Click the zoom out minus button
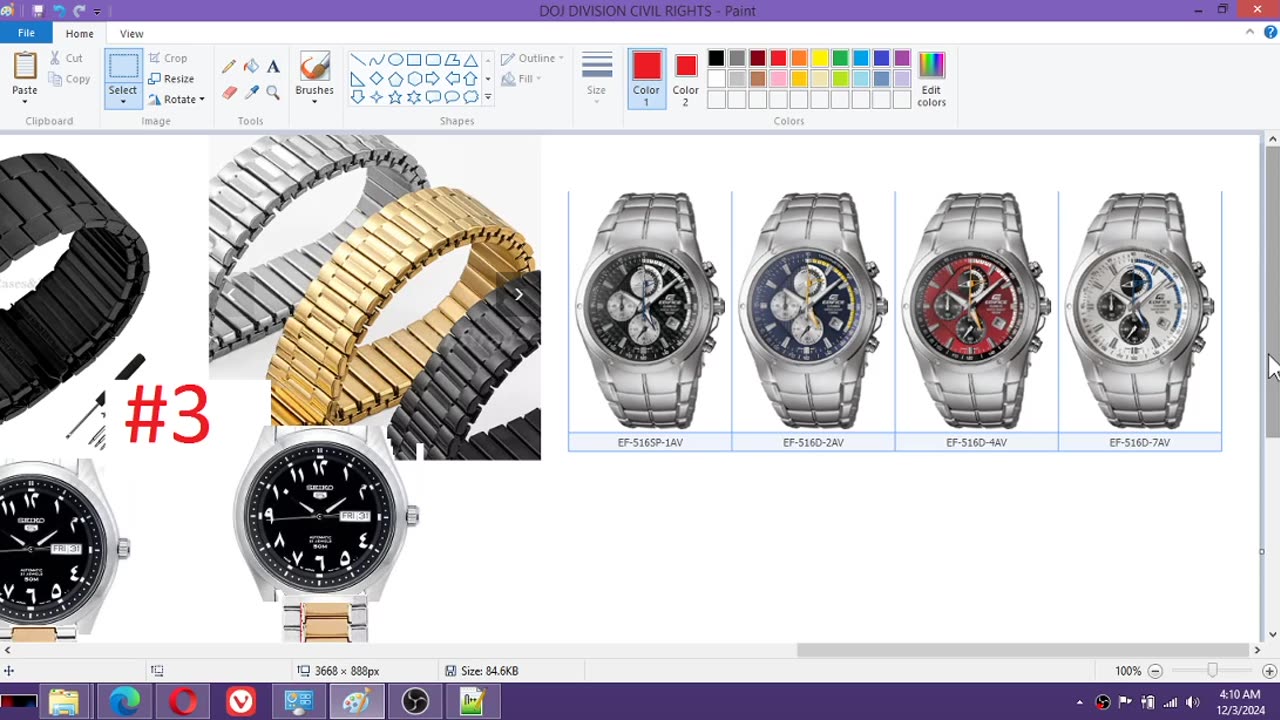The height and width of the screenshot is (720, 1280). pos(1155,671)
